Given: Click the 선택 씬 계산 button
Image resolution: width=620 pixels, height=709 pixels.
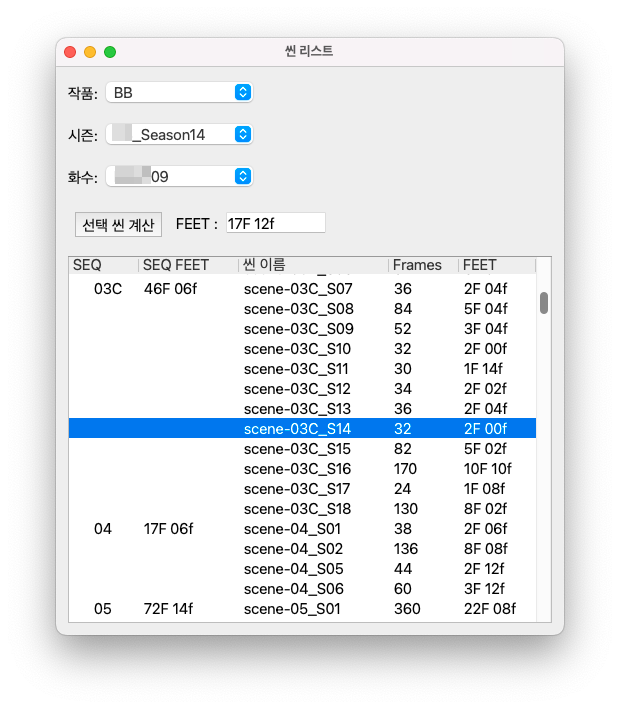Looking at the screenshot, I should point(118,224).
